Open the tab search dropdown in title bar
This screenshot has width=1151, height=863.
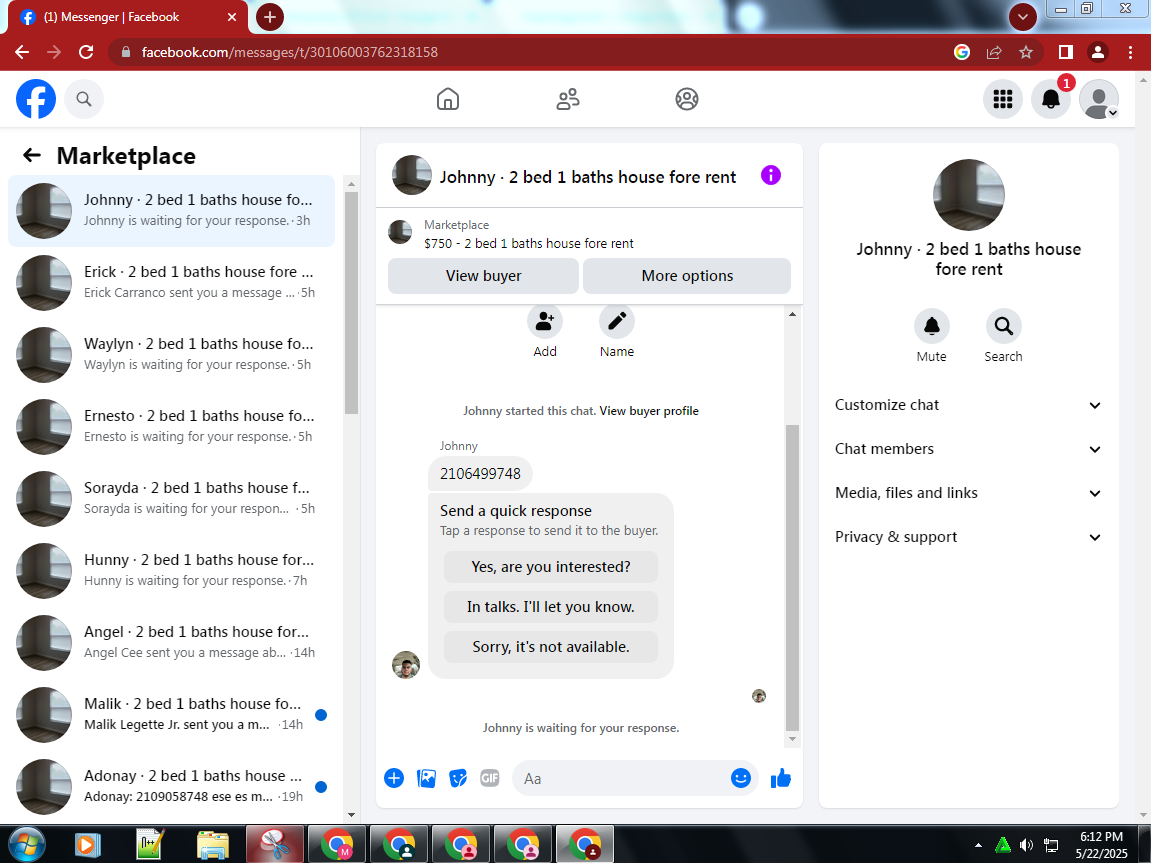1023,16
